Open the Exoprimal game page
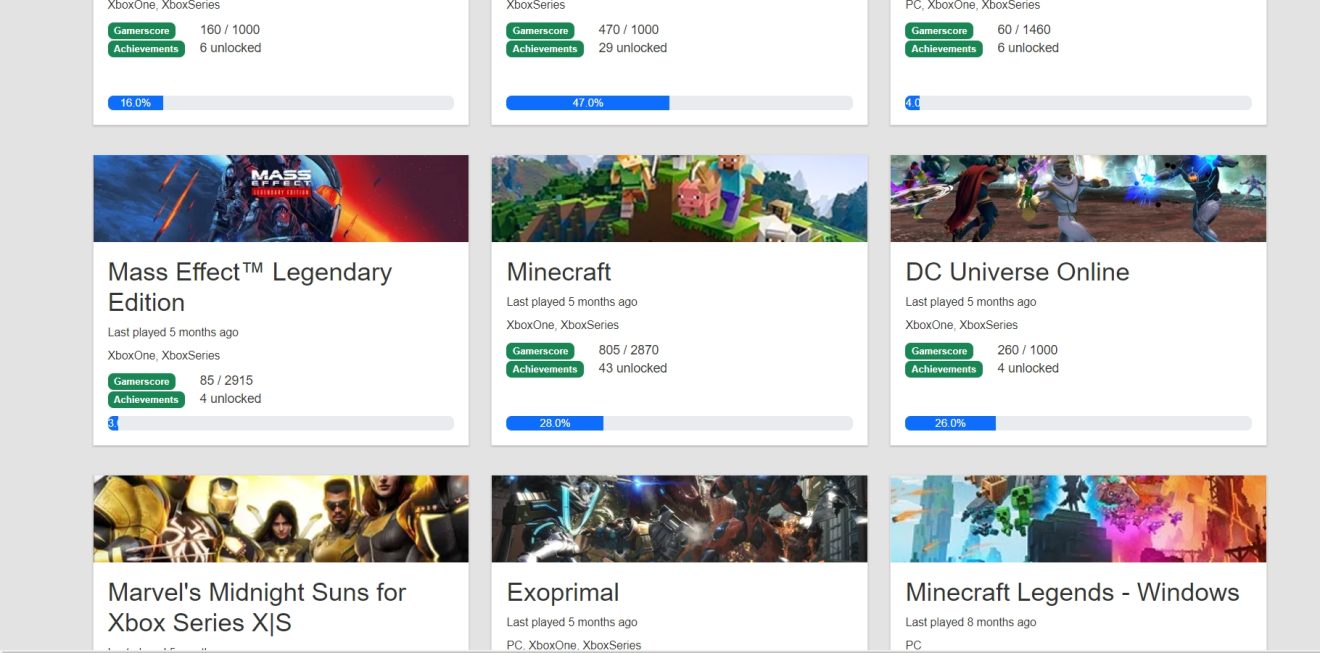1320x653 pixels. pos(562,592)
